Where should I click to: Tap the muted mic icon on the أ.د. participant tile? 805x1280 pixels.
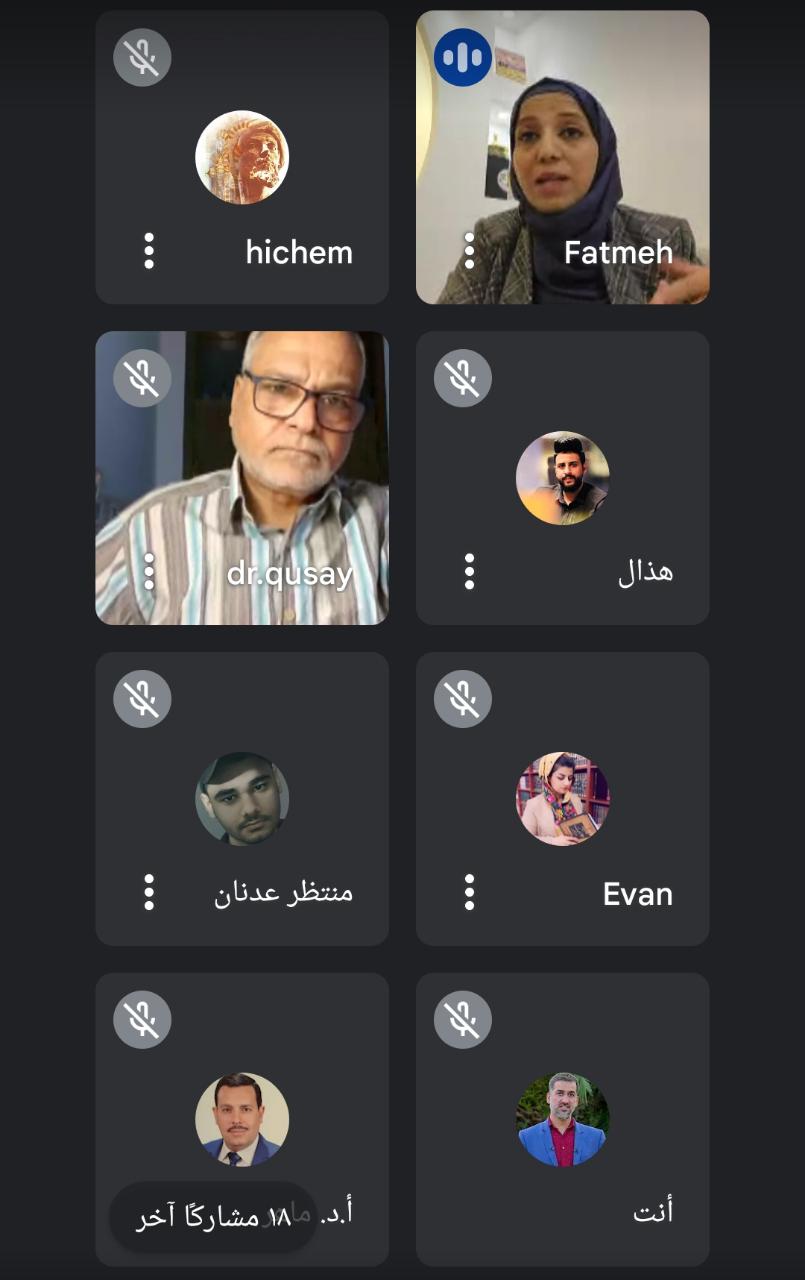click(142, 1020)
